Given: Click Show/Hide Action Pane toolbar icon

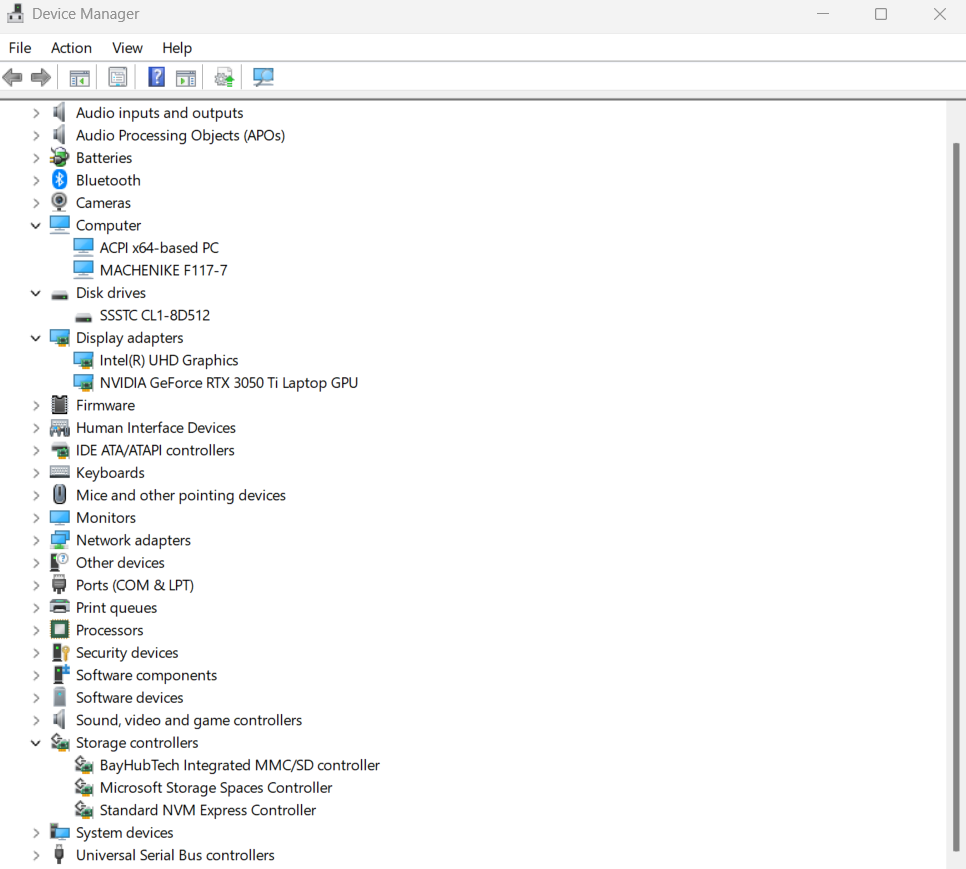Looking at the screenshot, I should [x=185, y=78].
